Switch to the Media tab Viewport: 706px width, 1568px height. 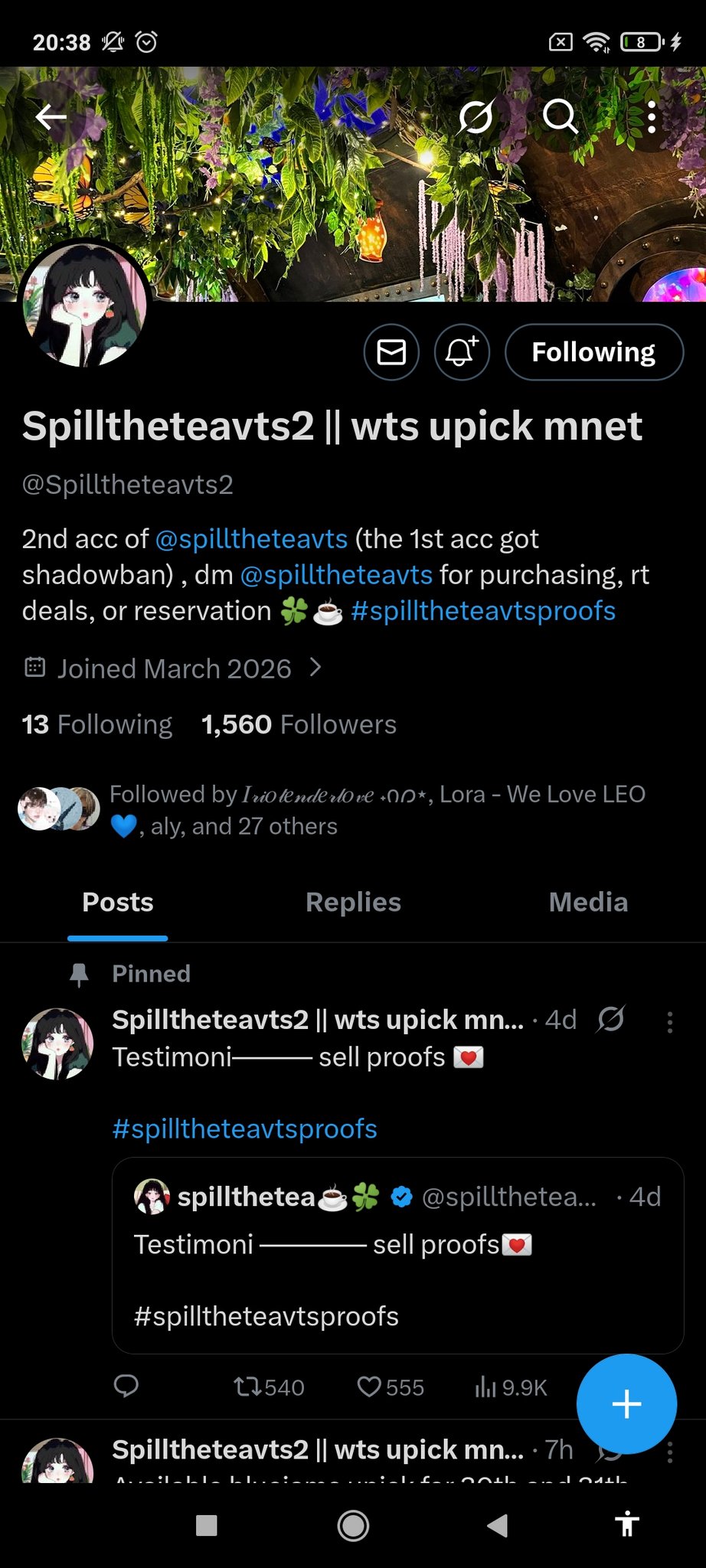pyautogui.click(x=588, y=902)
